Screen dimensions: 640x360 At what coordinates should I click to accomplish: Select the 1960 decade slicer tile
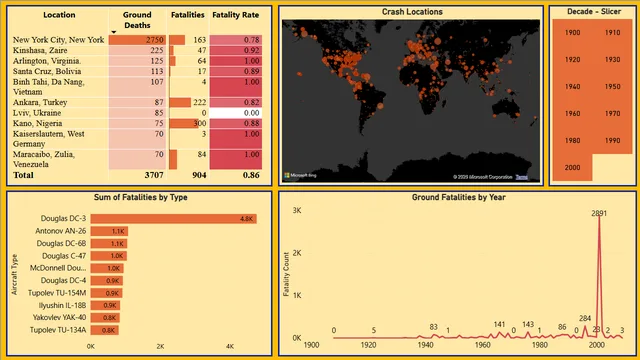point(572,113)
